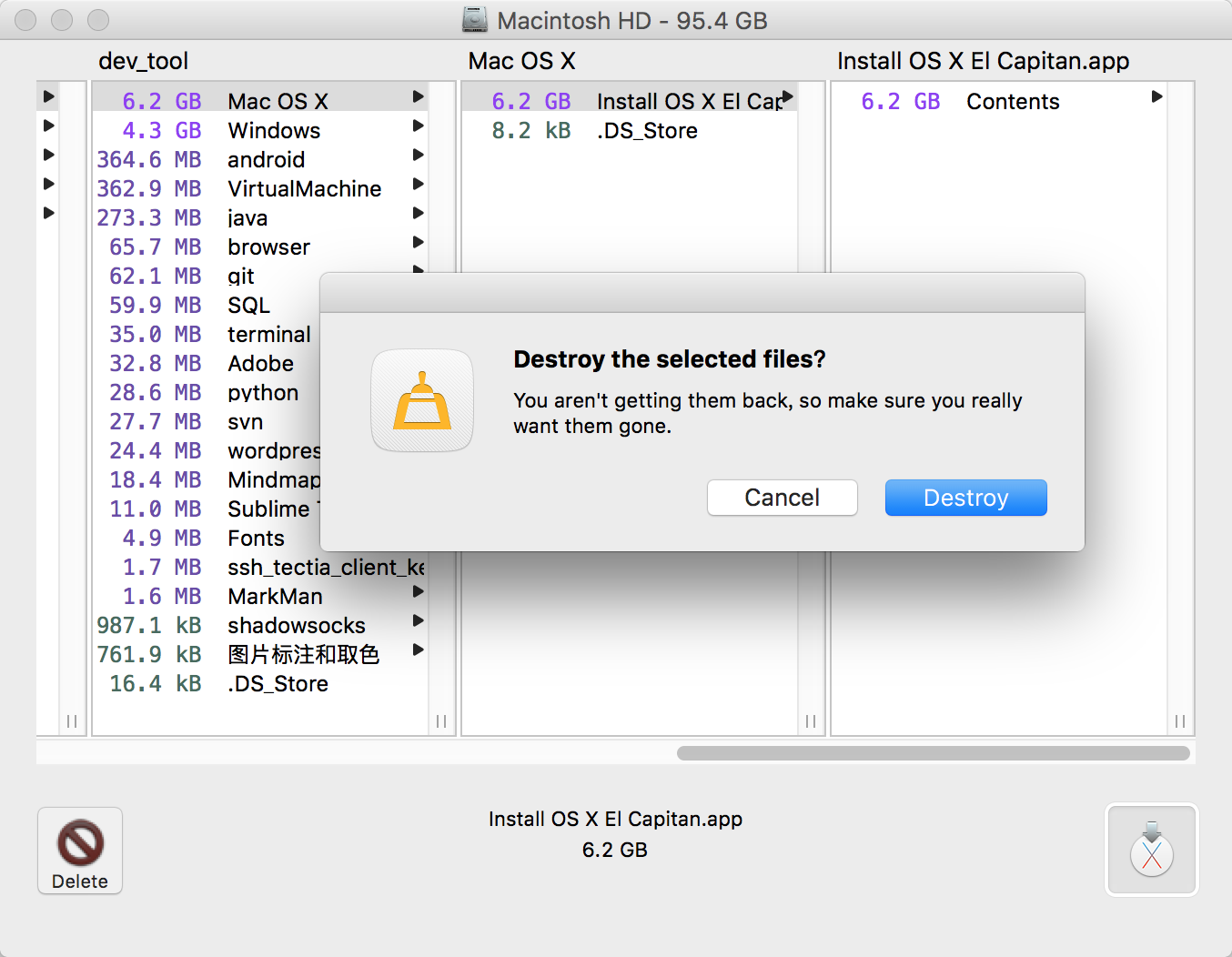Expand the android folder arrow
Viewport: 1232px width, 957px height.
419,155
